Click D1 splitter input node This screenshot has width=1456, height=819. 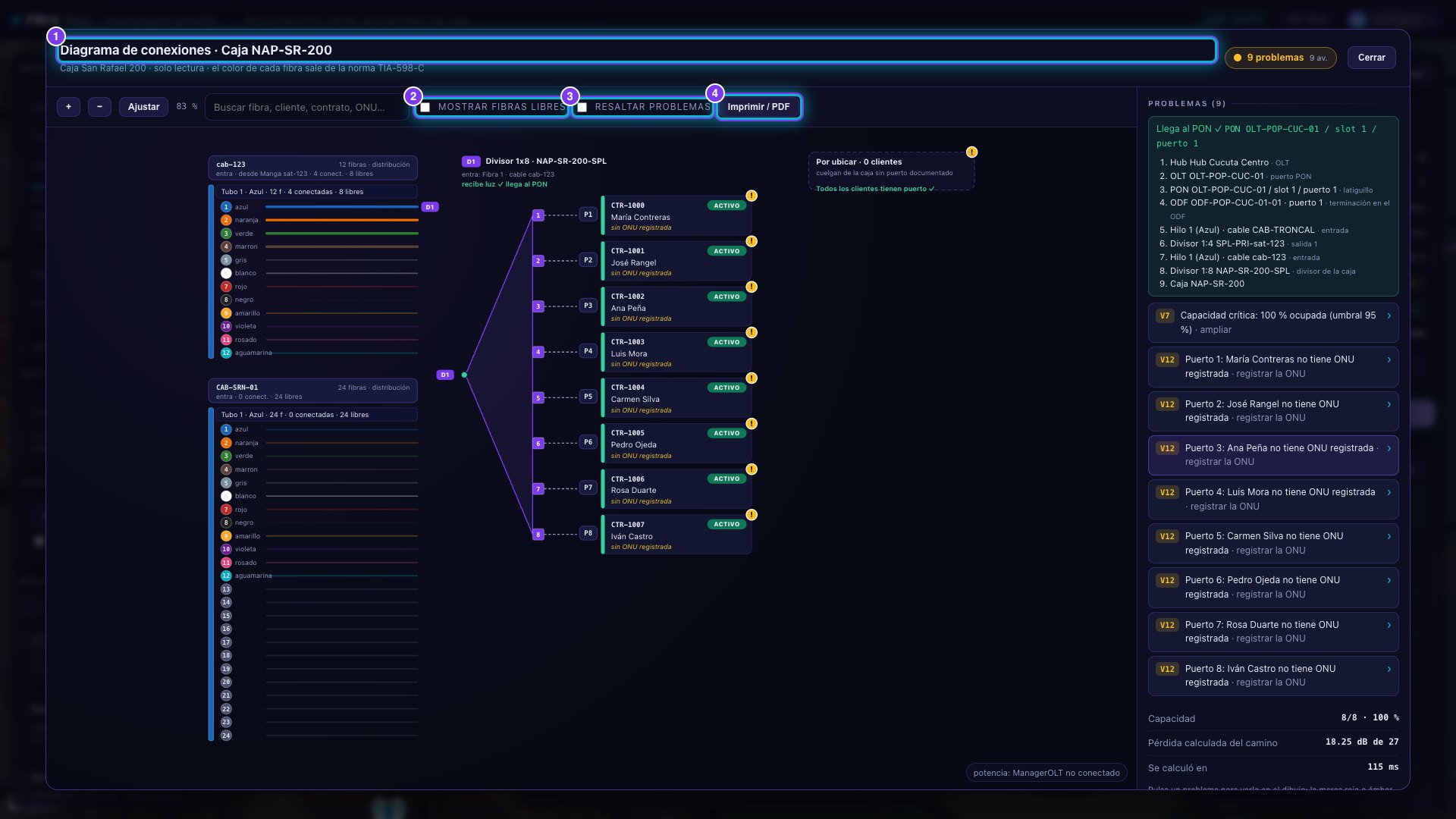pos(445,375)
